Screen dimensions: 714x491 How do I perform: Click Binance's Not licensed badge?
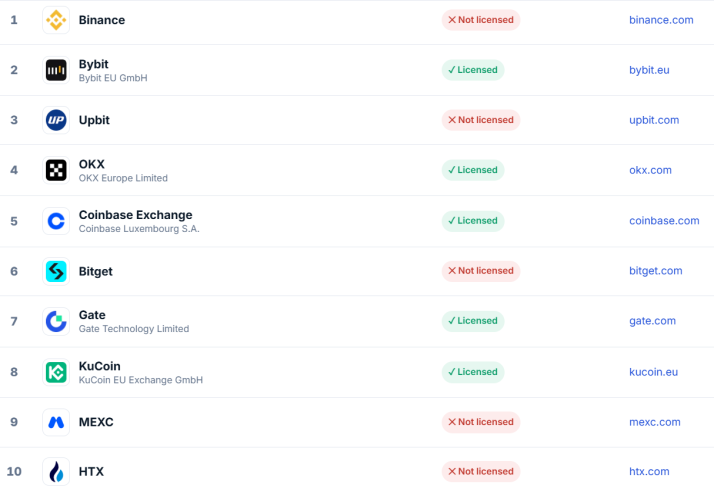tap(481, 20)
